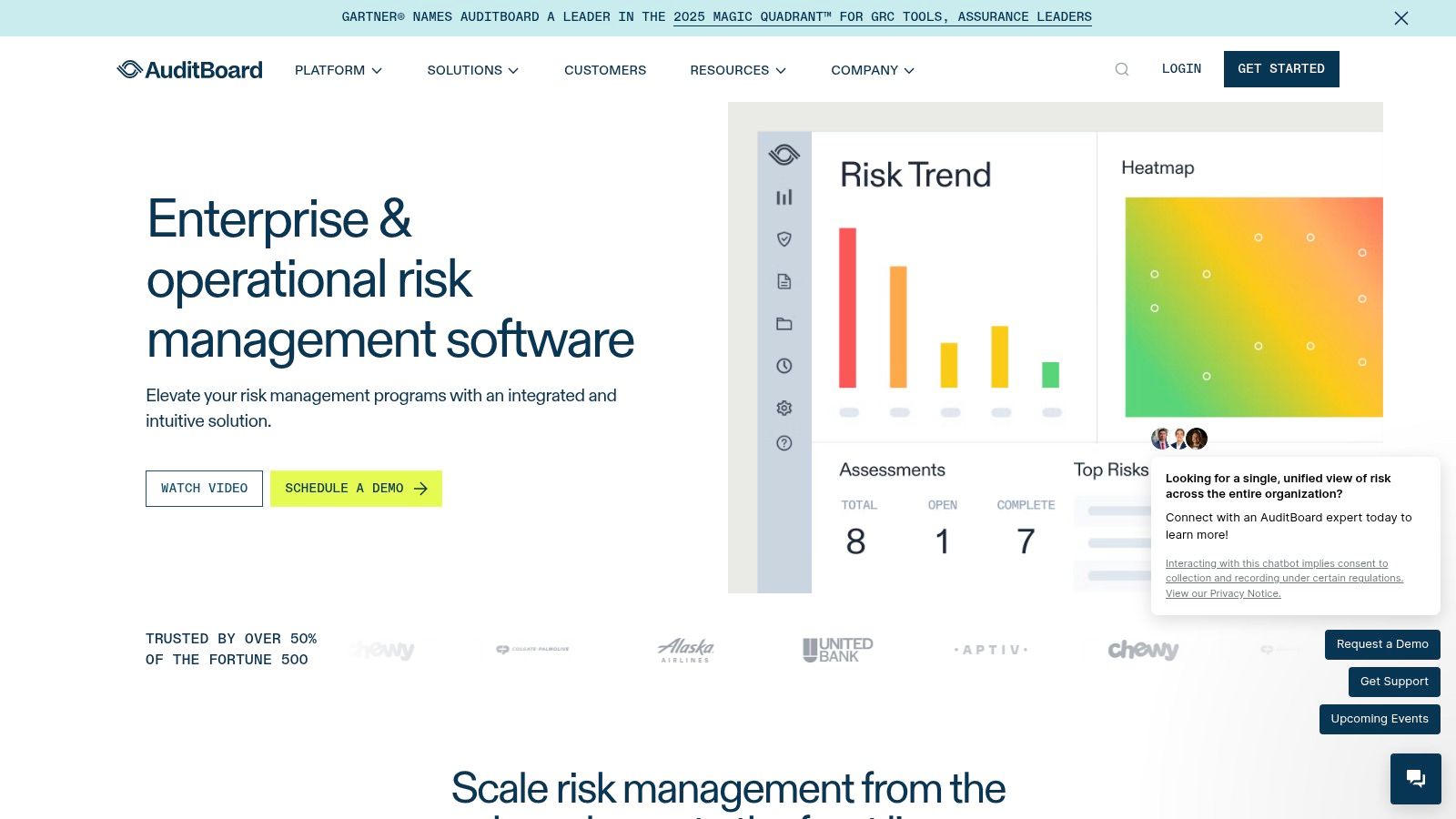Select the clock history icon in the sidebar
The height and width of the screenshot is (819, 1456).
click(x=784, y=366)
